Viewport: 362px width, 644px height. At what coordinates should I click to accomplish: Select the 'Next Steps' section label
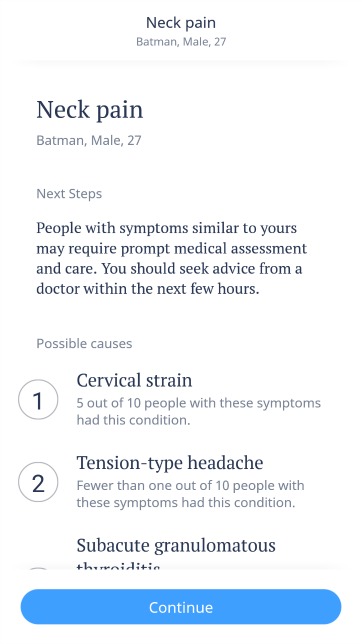[69, 193]
